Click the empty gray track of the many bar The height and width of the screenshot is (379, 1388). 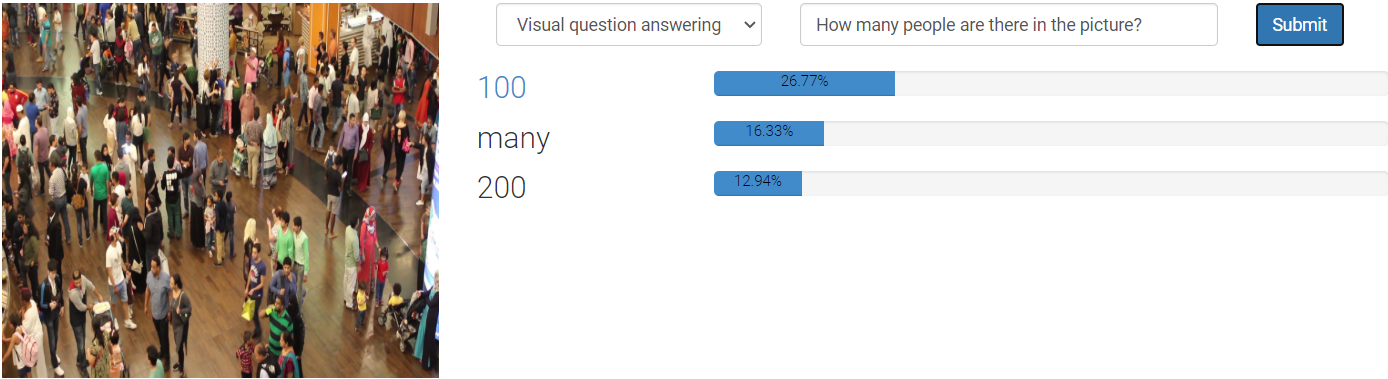(1106, 133)
